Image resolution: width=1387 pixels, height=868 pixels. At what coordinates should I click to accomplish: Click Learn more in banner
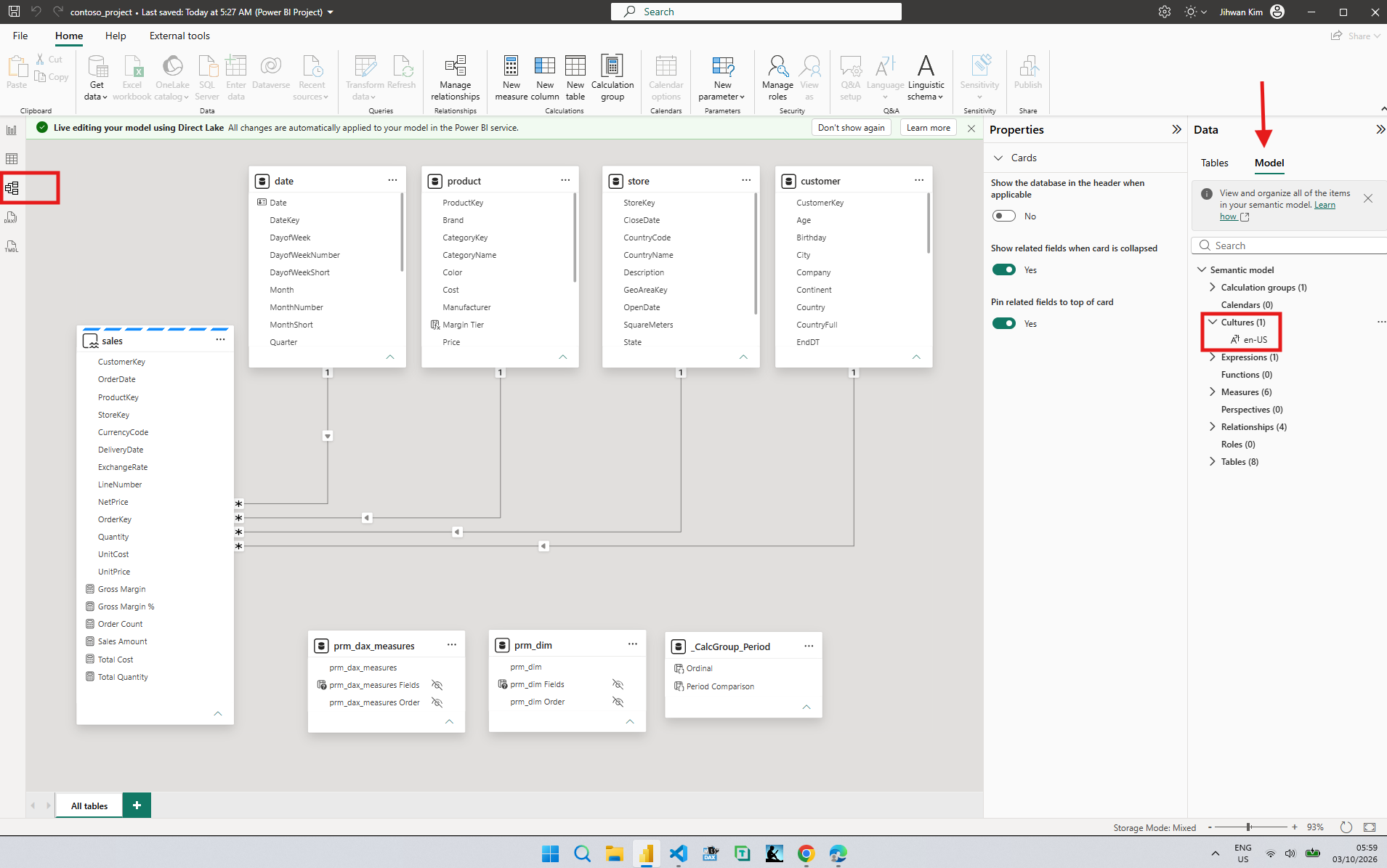pos(928,128)
